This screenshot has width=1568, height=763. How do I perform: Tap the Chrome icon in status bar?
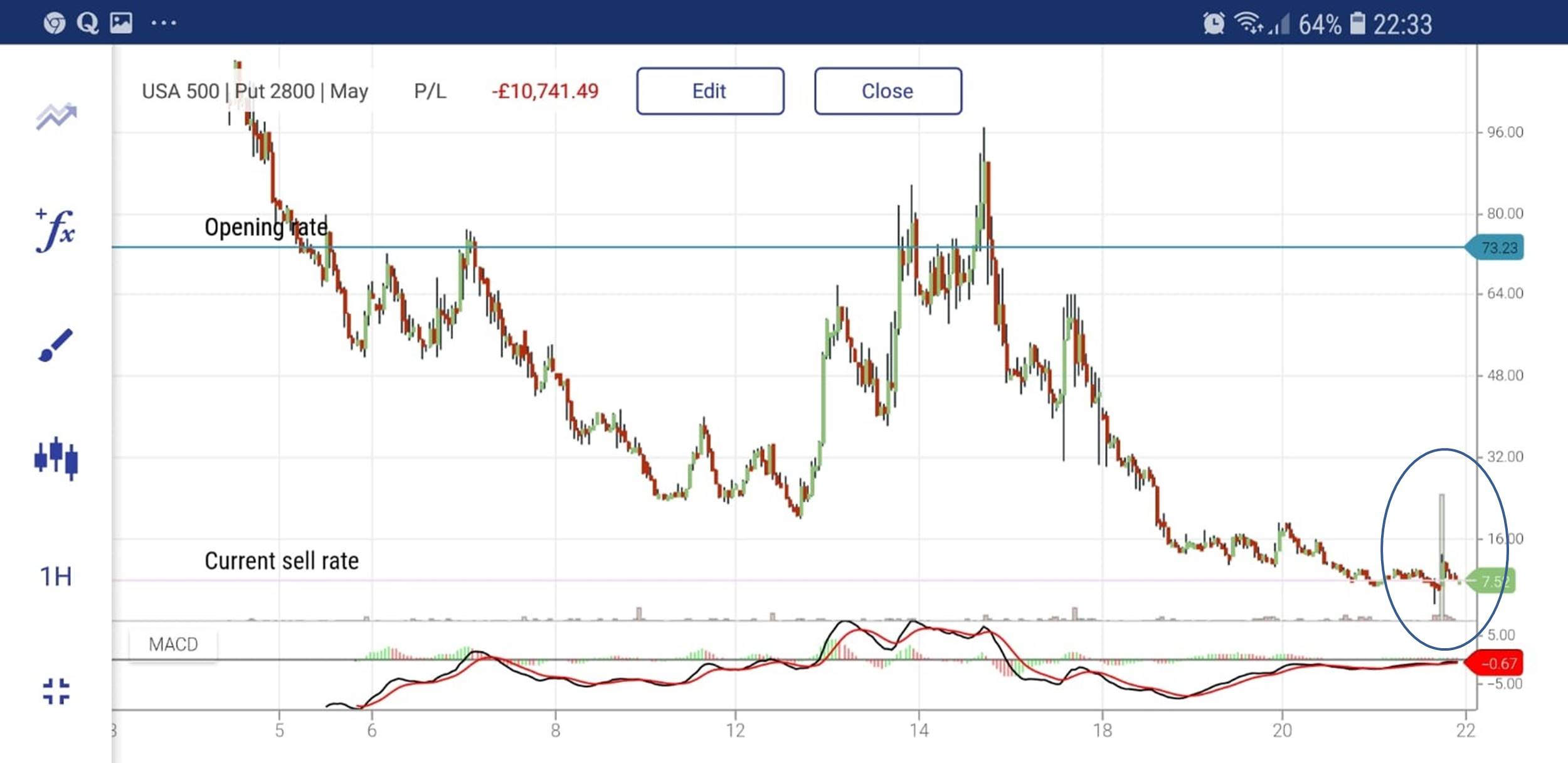pos(55,24)
